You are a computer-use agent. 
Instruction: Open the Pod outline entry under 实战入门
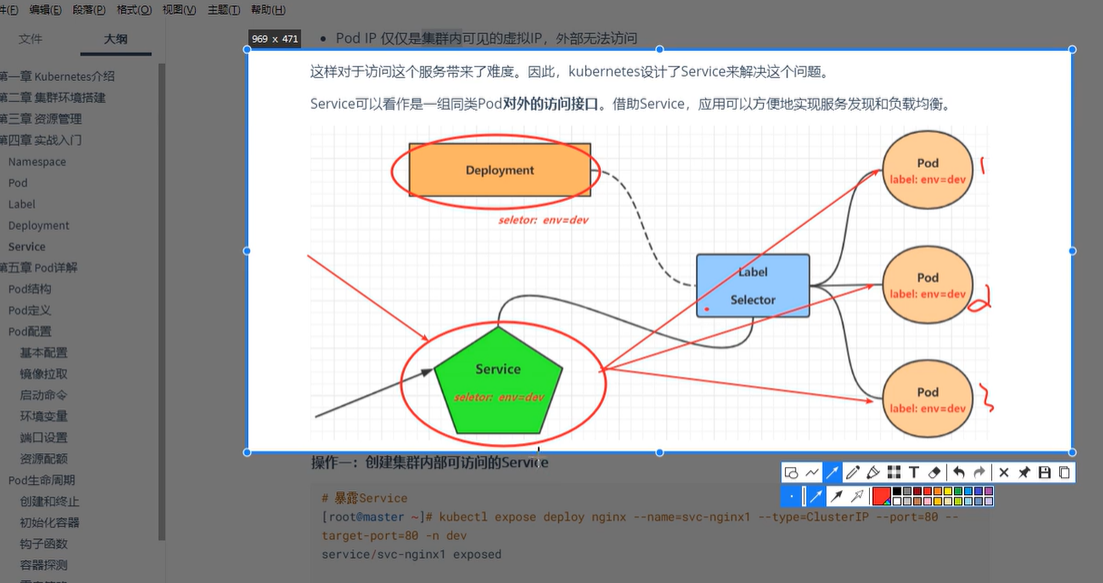coord(18,183)
